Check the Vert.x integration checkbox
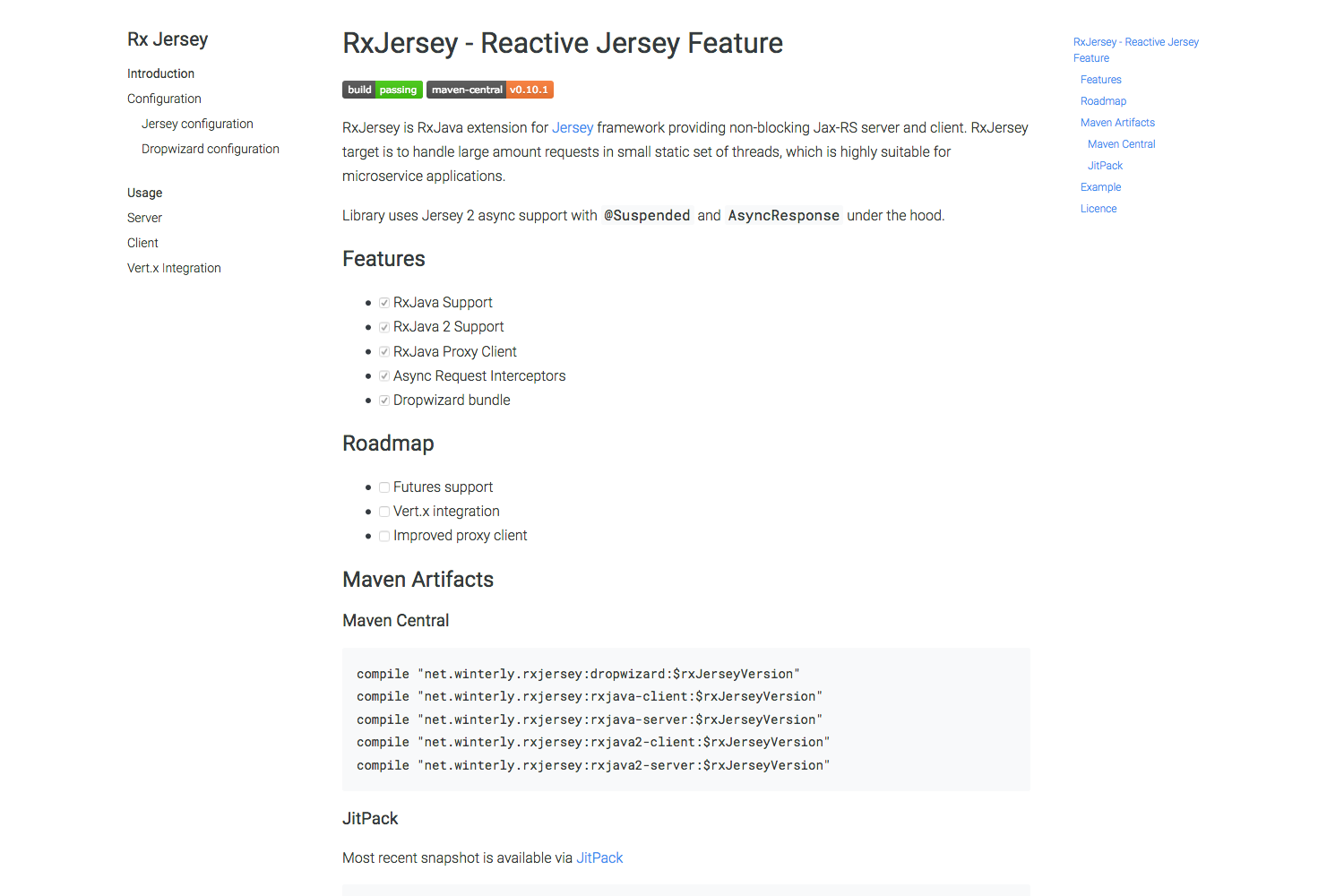This screenshot has width=1344, height=896. (x=383, y=512)
